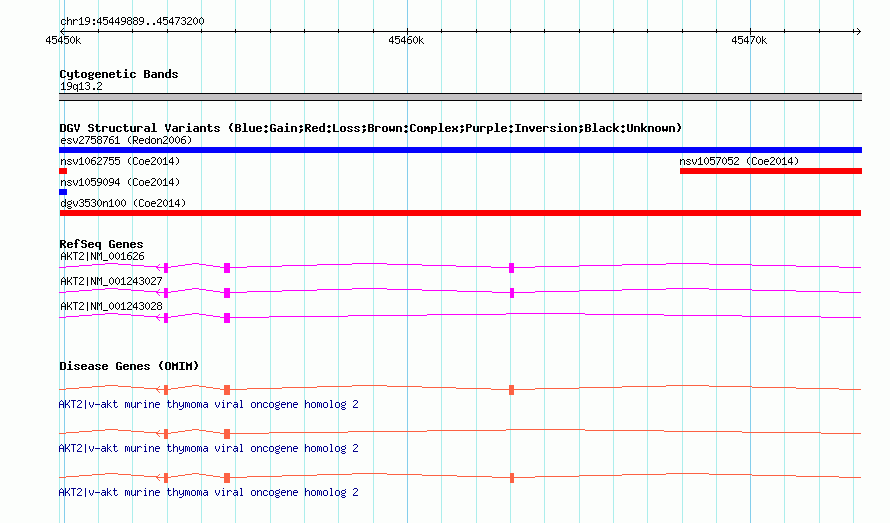Open the 19q13.2 band label
Screen dimensions: 890x523
coord(81,86)
